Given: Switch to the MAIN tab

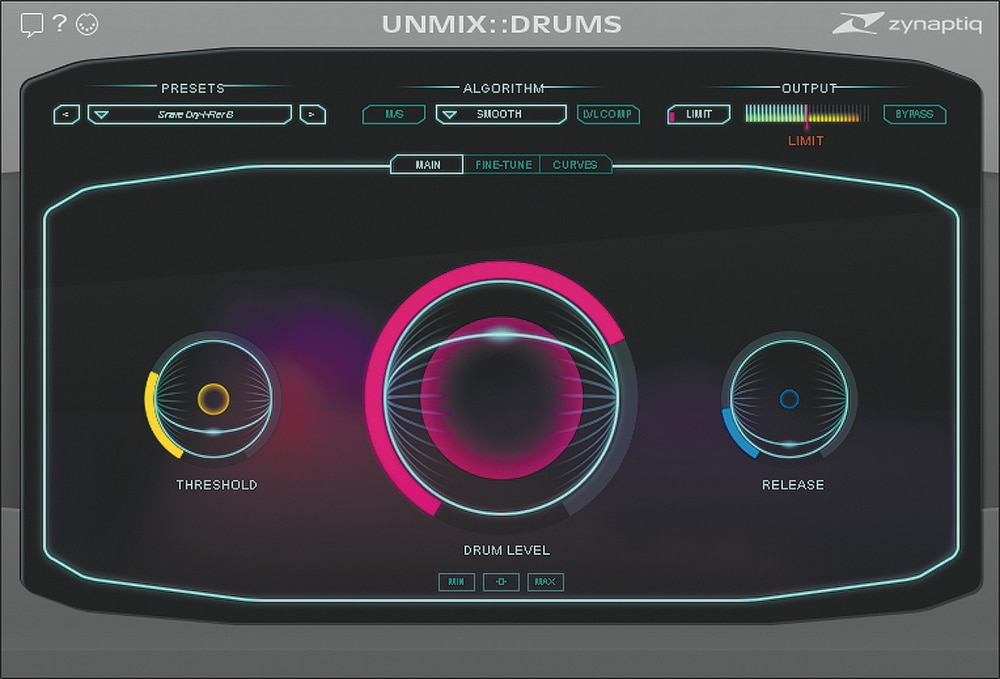Looking at the screenshot, I should (x=427, y=164).
